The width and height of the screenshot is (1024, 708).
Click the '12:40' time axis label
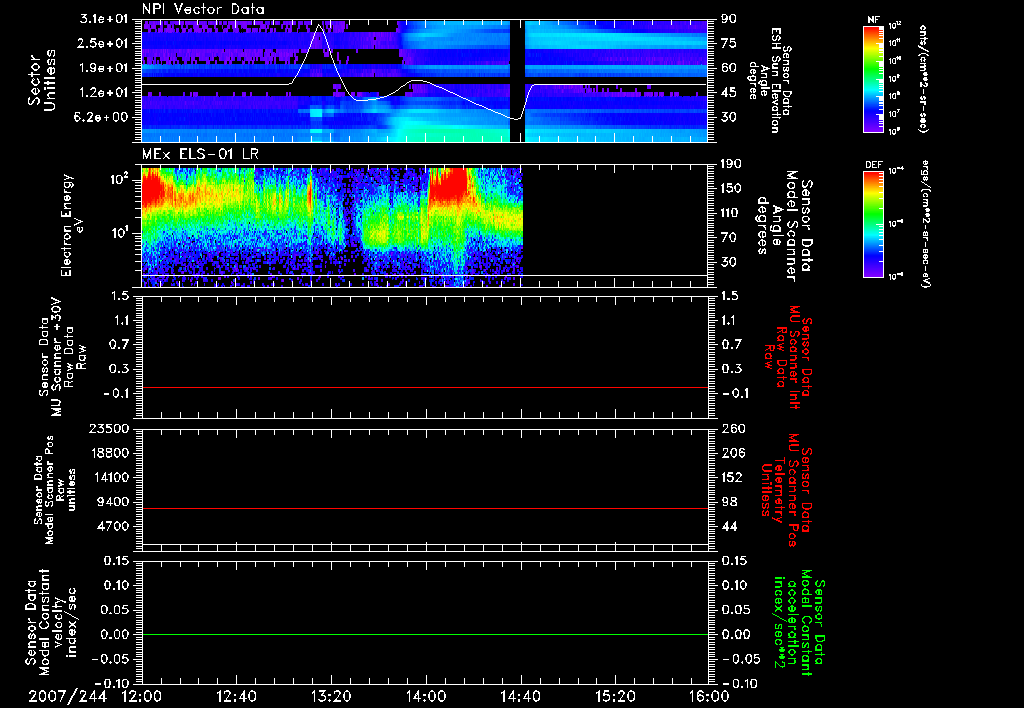(236, 696)
